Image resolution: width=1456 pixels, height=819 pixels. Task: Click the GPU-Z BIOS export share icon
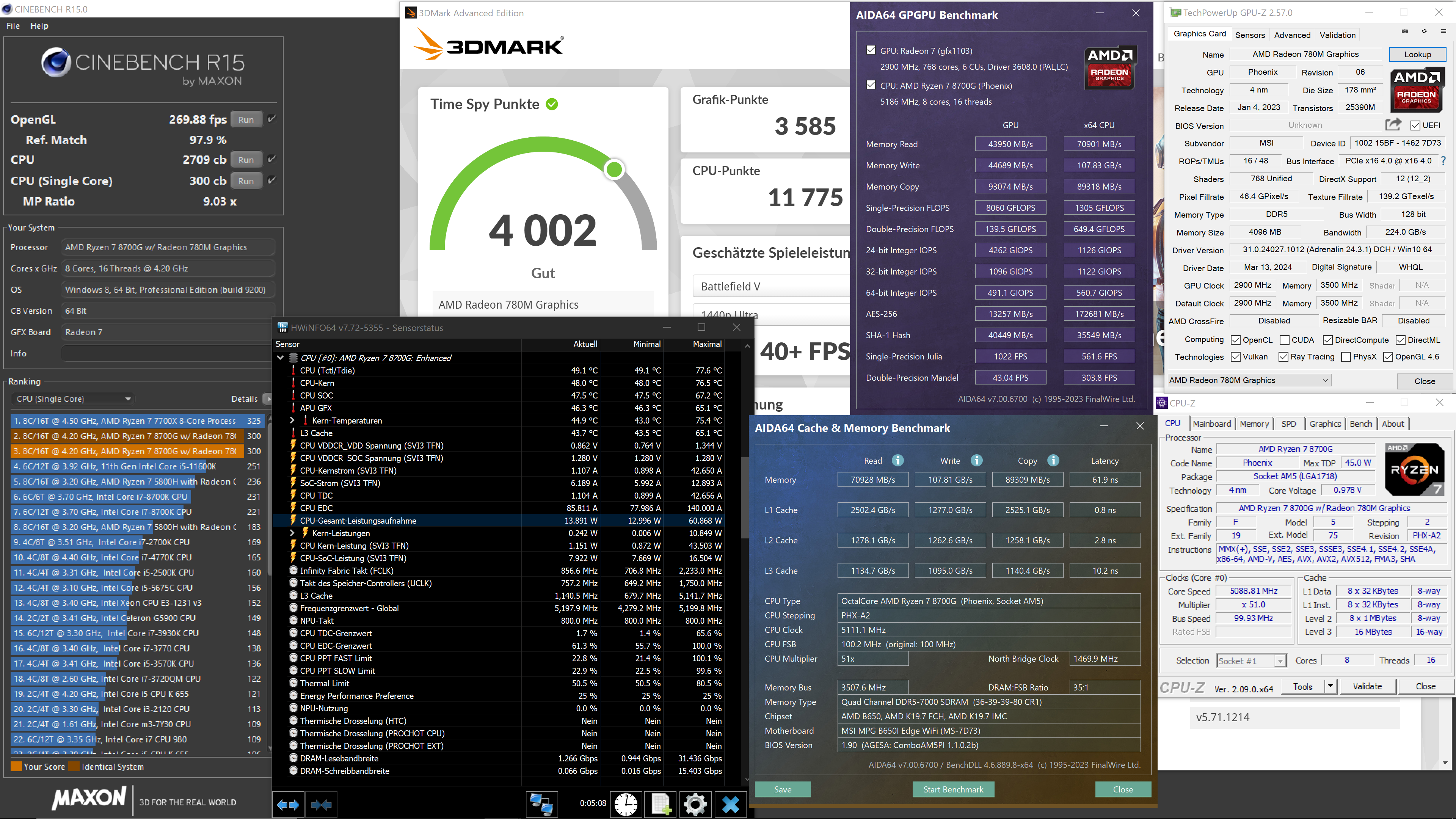[1393, 125]
